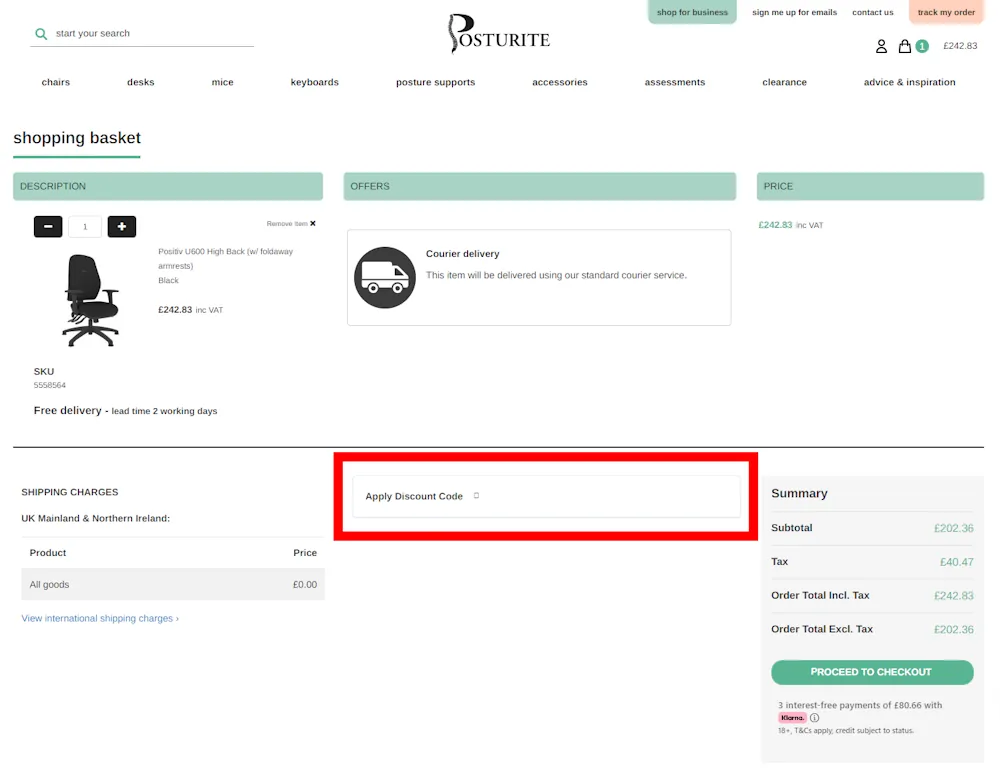Open the account user icon
Screen dimensions: 1000x769
tap(881, 46)
